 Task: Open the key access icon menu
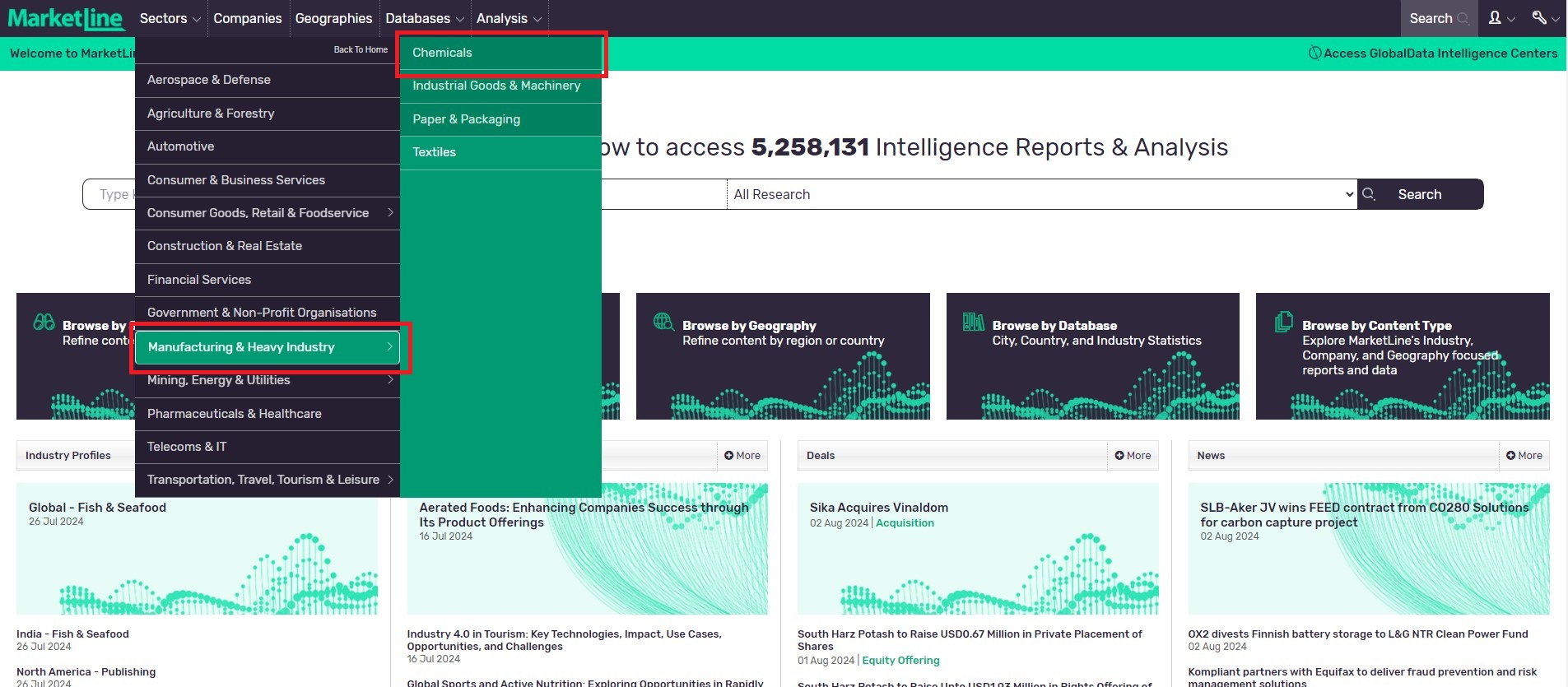(1544, 18)
